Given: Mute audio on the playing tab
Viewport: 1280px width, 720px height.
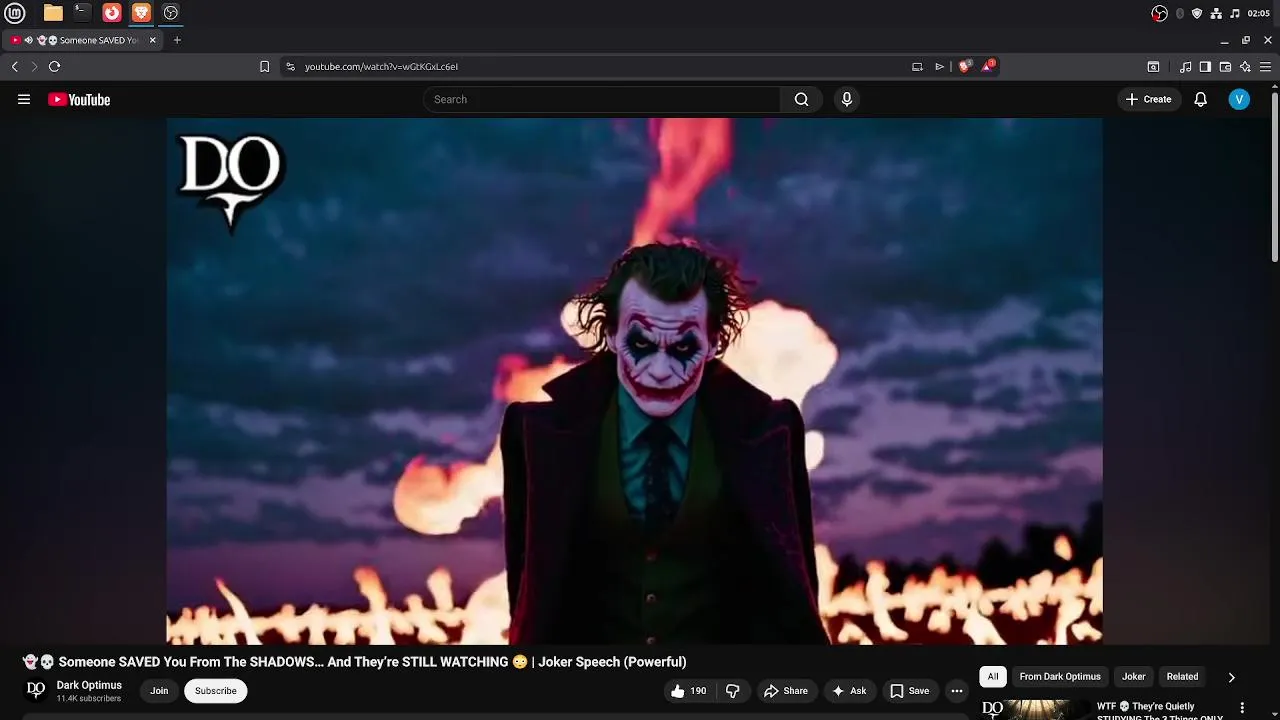Looking at the screenshot, I should click(x=28, y=40).
